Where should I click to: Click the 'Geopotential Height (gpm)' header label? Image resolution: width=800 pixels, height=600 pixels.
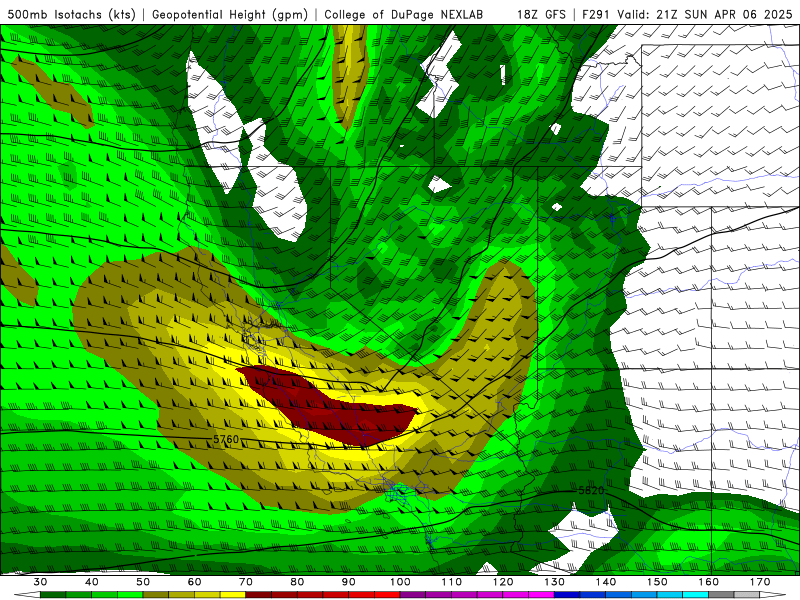click(230, 15)
